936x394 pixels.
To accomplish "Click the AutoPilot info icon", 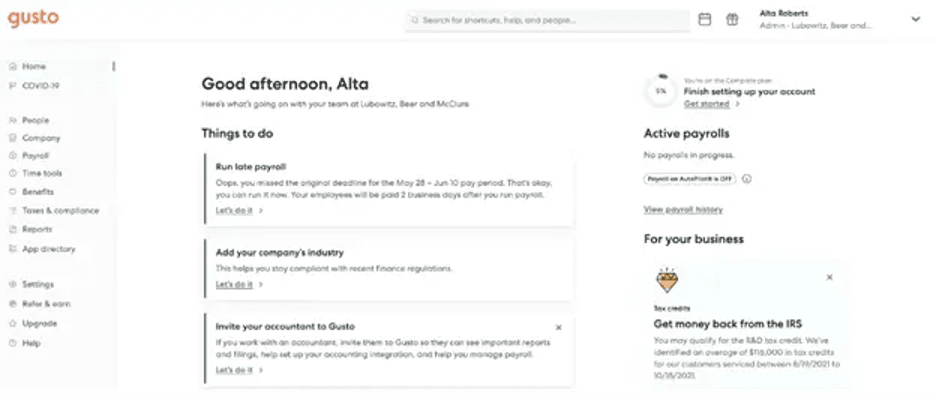I will pos(747,178).
